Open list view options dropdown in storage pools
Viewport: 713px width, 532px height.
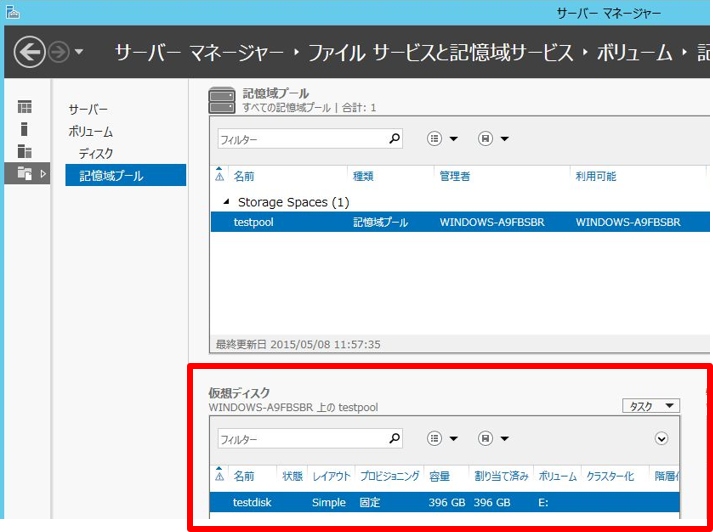click(x=442, y=139)
